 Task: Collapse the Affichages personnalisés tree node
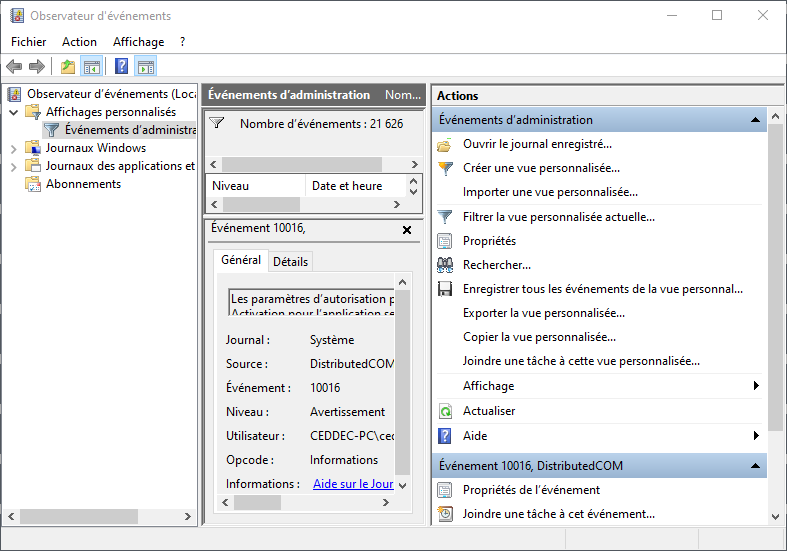click(14, 112)
